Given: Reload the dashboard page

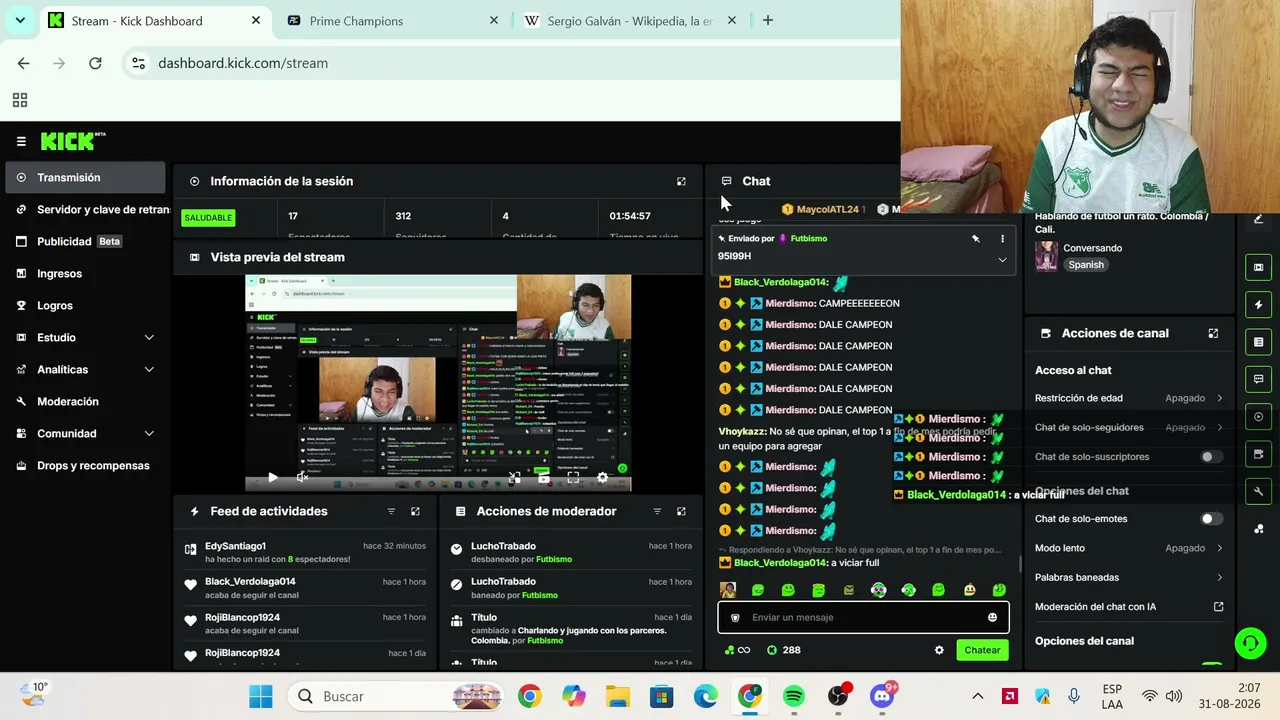Looking at the screenshot, I should tap(95, 63).
